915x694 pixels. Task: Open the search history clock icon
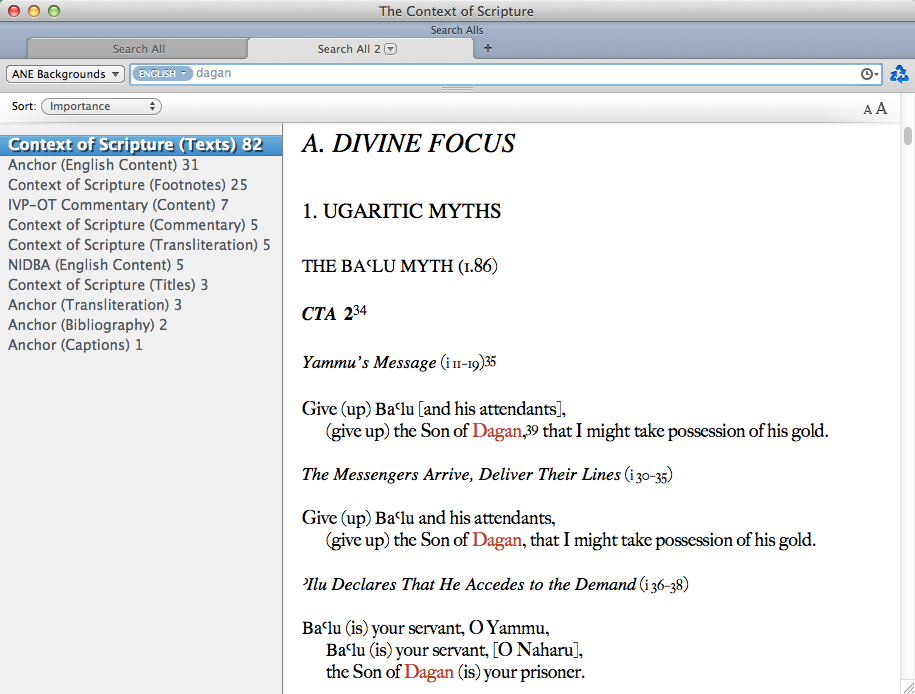pos(869,74)
